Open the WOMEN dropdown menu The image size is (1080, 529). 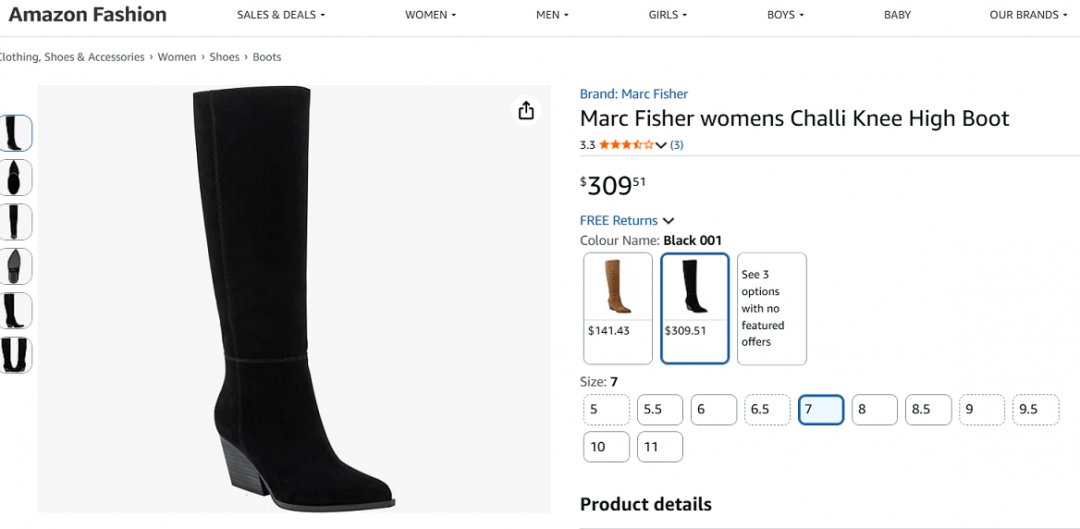[x=430, y=15]
